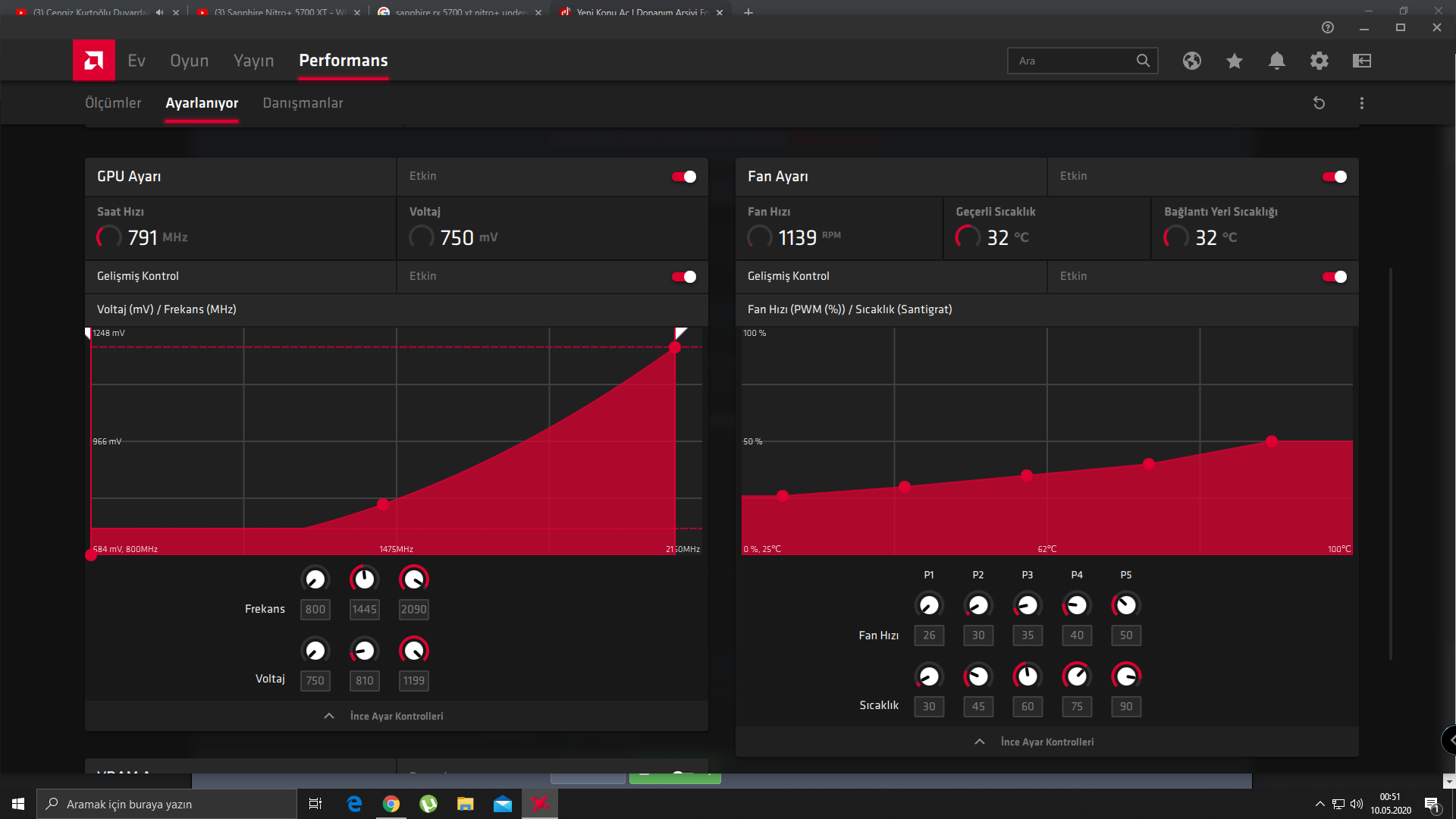
Task: Toggle Fan Ayarı Etkin switch
Action: tap(1335, 177)
